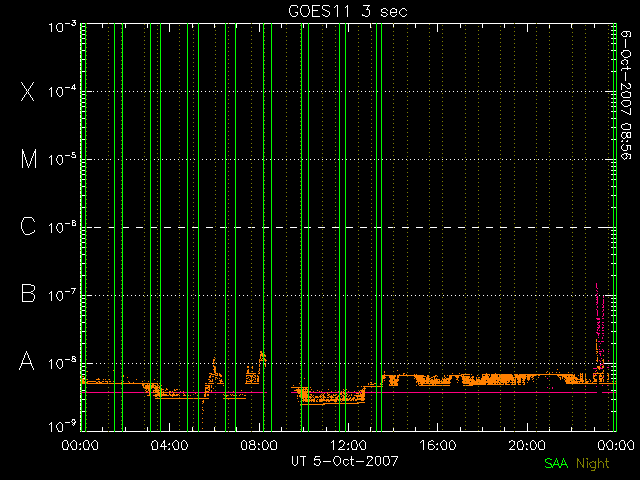Click the 08:00 time axis label
The image size is (640, 480).
pos(259,445)
